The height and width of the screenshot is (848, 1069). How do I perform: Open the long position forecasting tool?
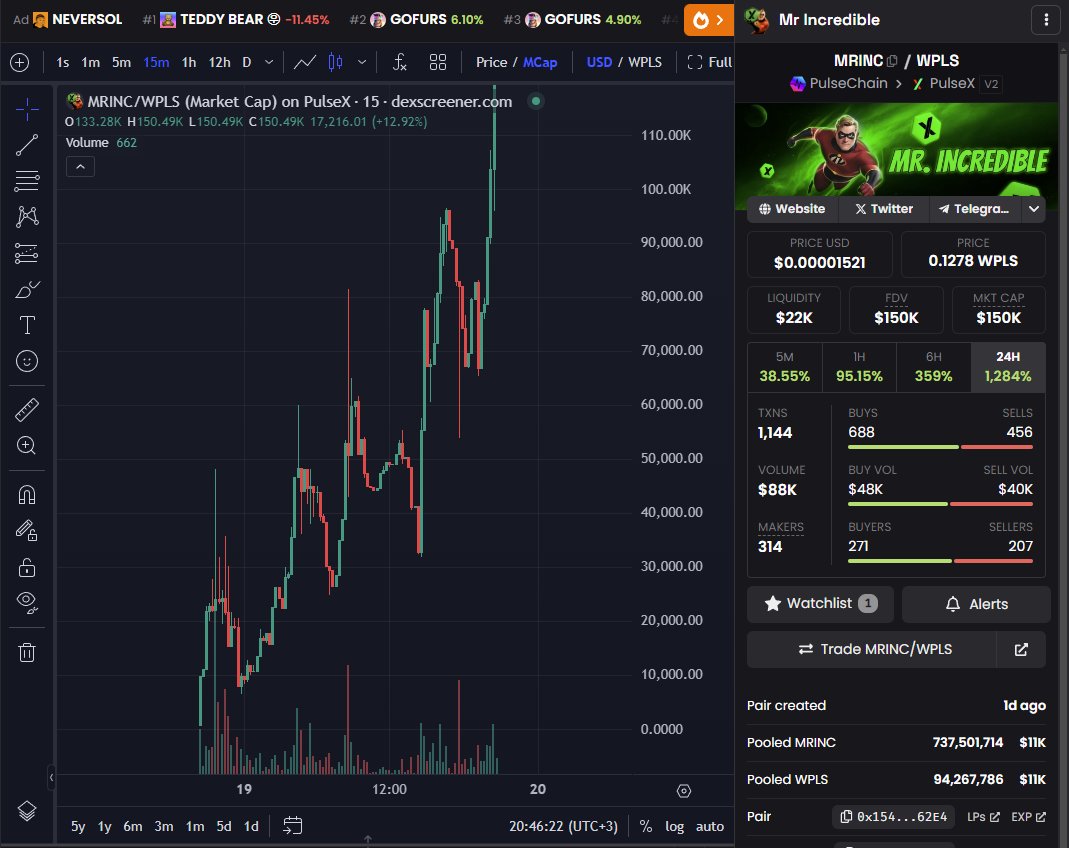pos(27,253)
